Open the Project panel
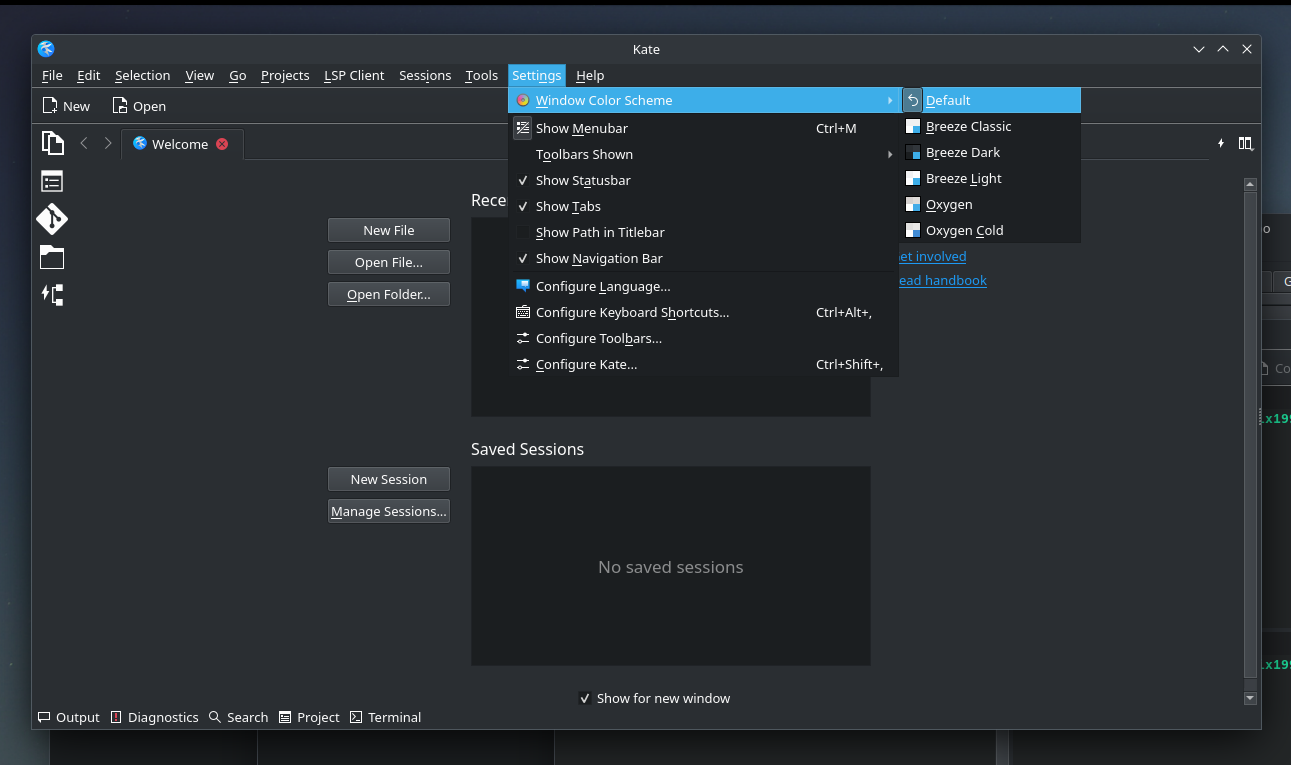The width and height of the screenshot is (1291, 765). point(310,717)
